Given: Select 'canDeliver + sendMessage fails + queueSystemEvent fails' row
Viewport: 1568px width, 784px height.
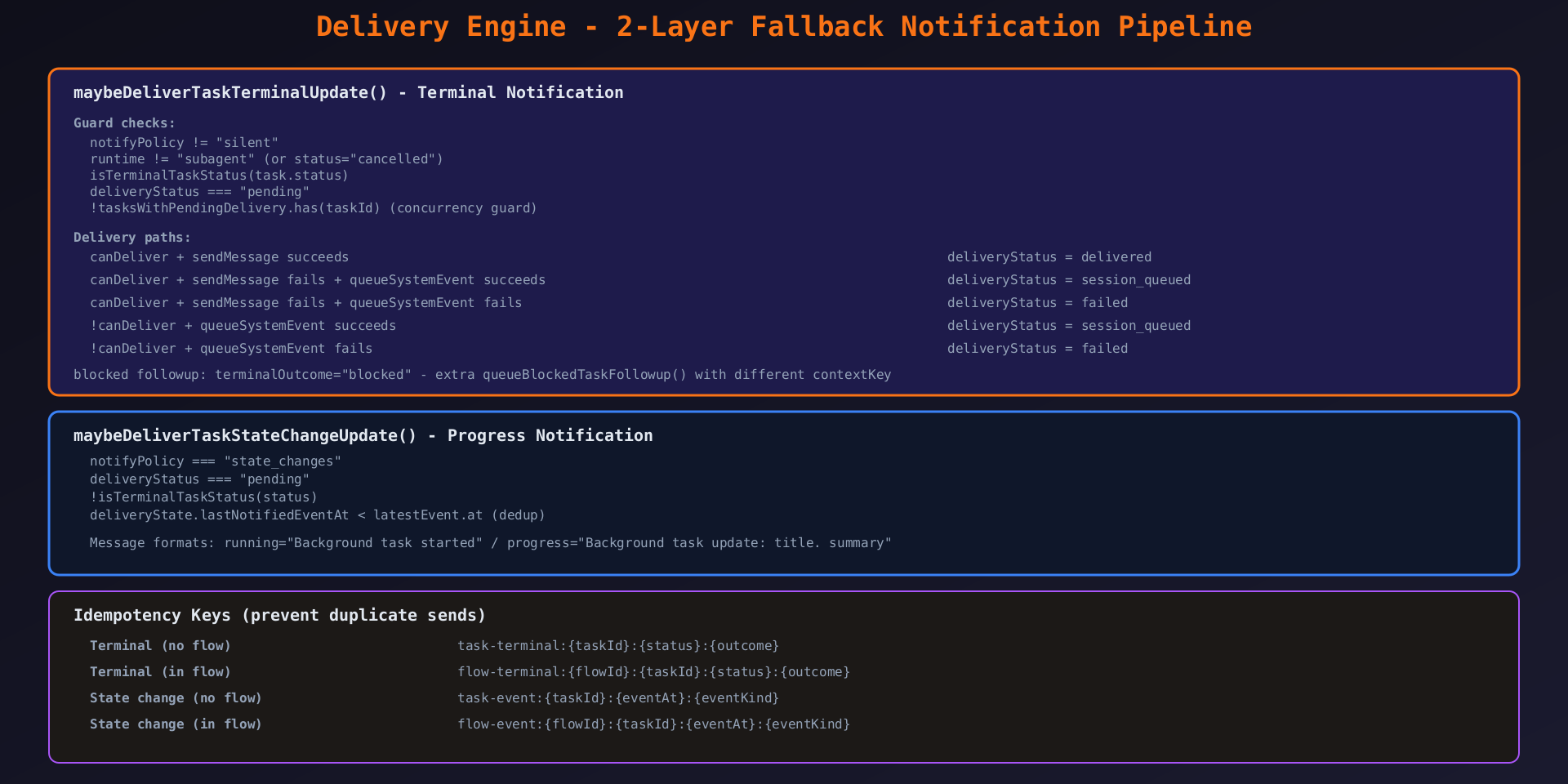Looking at the screenshot, I should coord(306,302).
